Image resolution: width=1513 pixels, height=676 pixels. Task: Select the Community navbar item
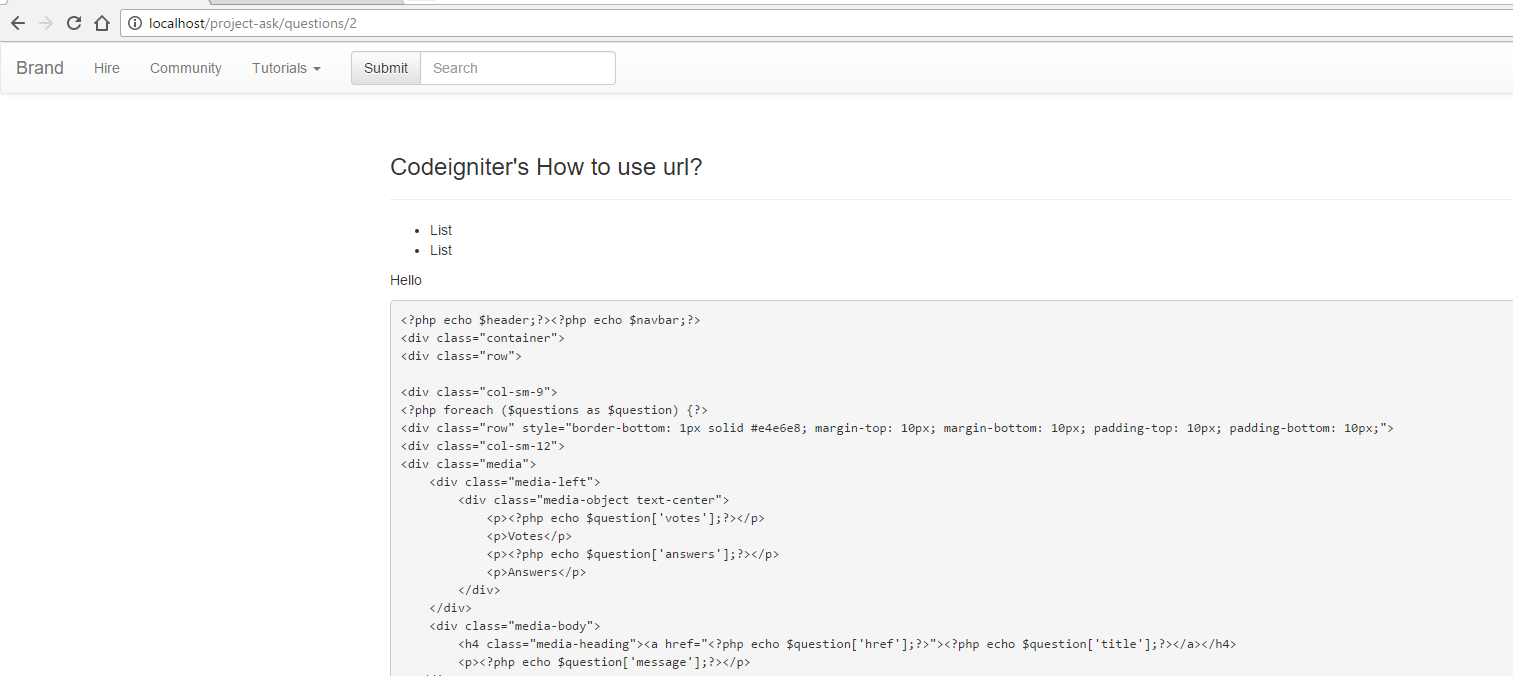click(186, 68)
